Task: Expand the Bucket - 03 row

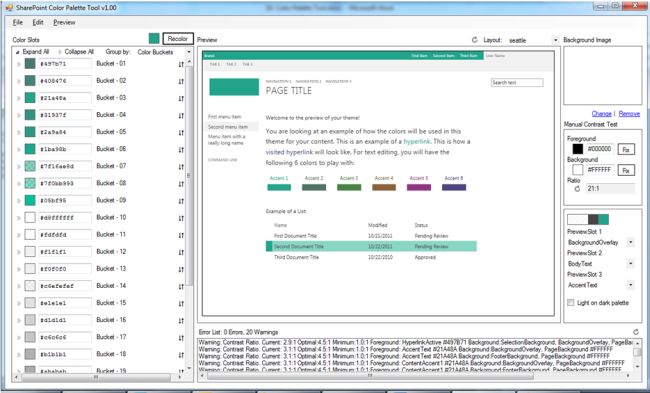Action: click(x=19, y=98)
